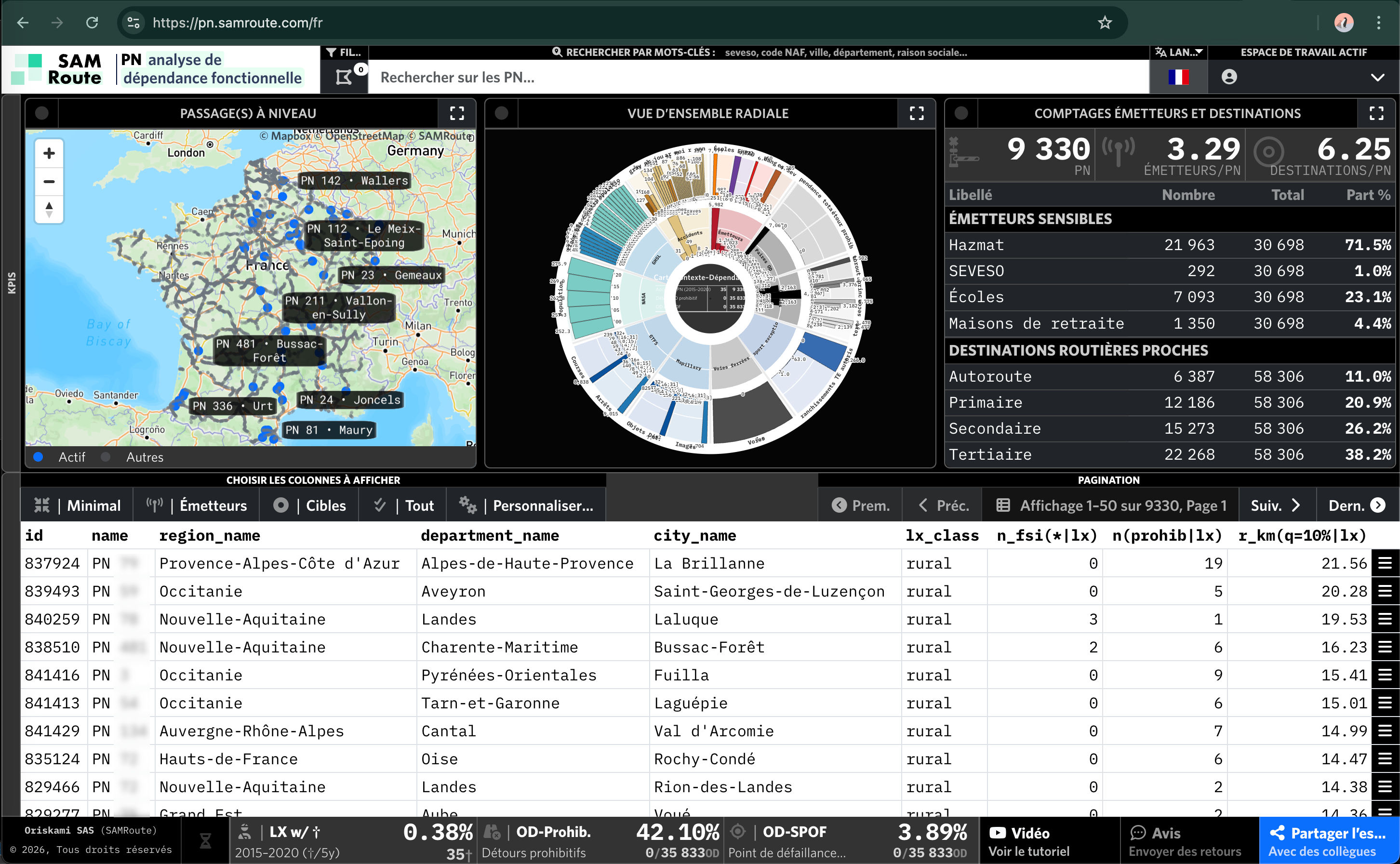Click the SEVESO row label
This screenshot has width=1400, height=864.
tap(976, 271)
